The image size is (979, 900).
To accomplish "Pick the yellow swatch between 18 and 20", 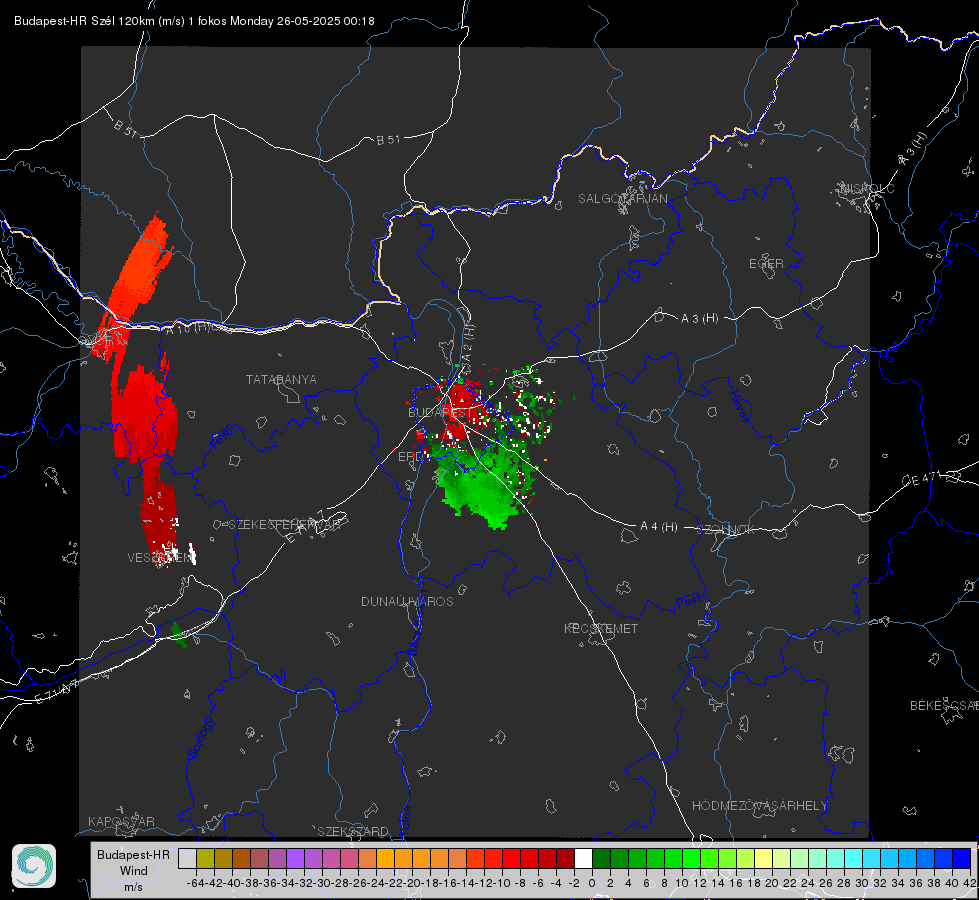I will pos(764,858).
